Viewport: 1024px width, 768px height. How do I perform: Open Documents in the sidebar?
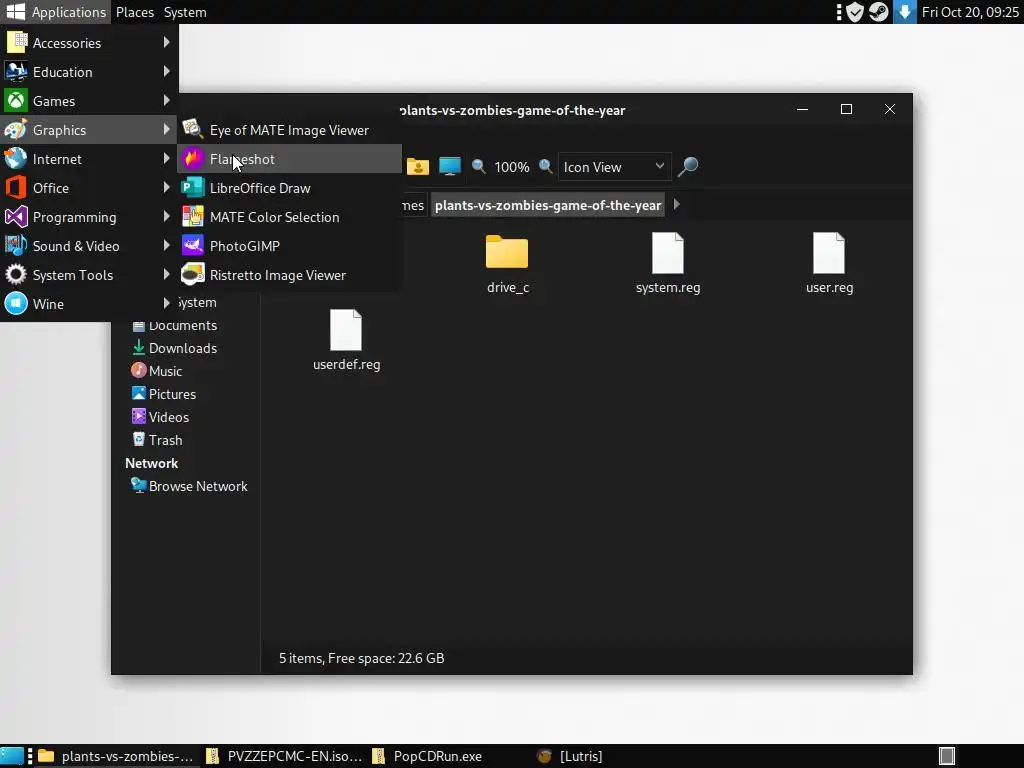coord(174,325)
